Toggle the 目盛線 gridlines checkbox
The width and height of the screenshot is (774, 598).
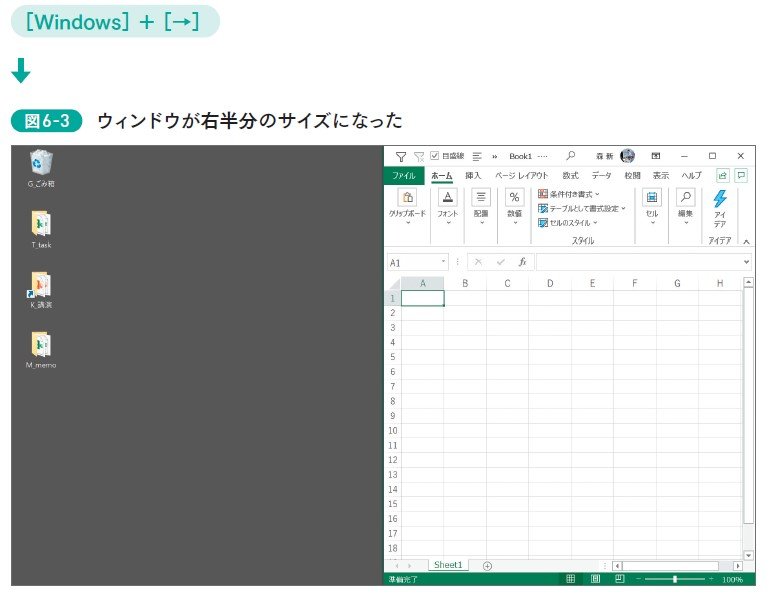434,156
